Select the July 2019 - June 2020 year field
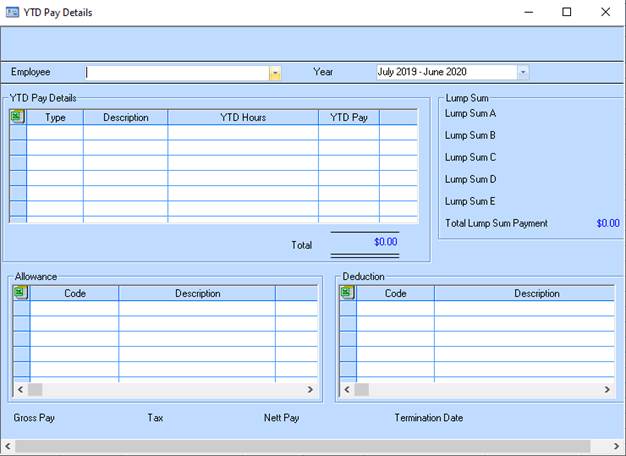 [x=445, y=72]
